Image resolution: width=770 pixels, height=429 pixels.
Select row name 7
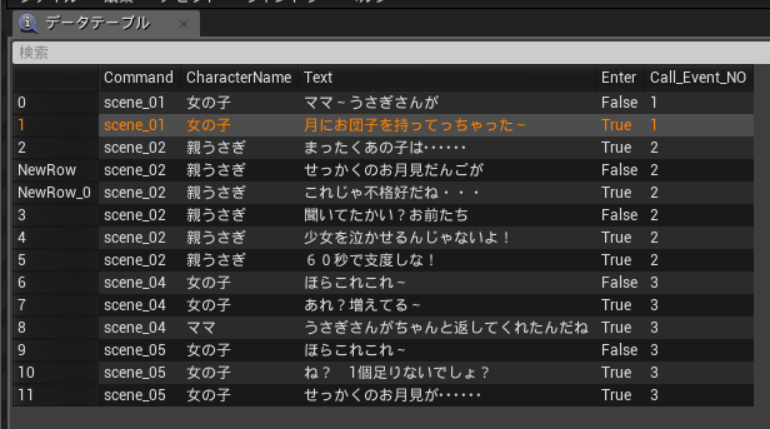(x=22, y=305)
